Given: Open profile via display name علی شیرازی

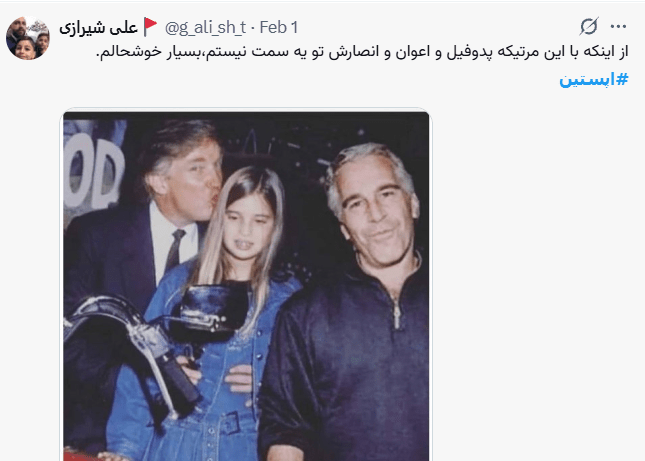Looking at the screenshot, I should coord(98,28).
